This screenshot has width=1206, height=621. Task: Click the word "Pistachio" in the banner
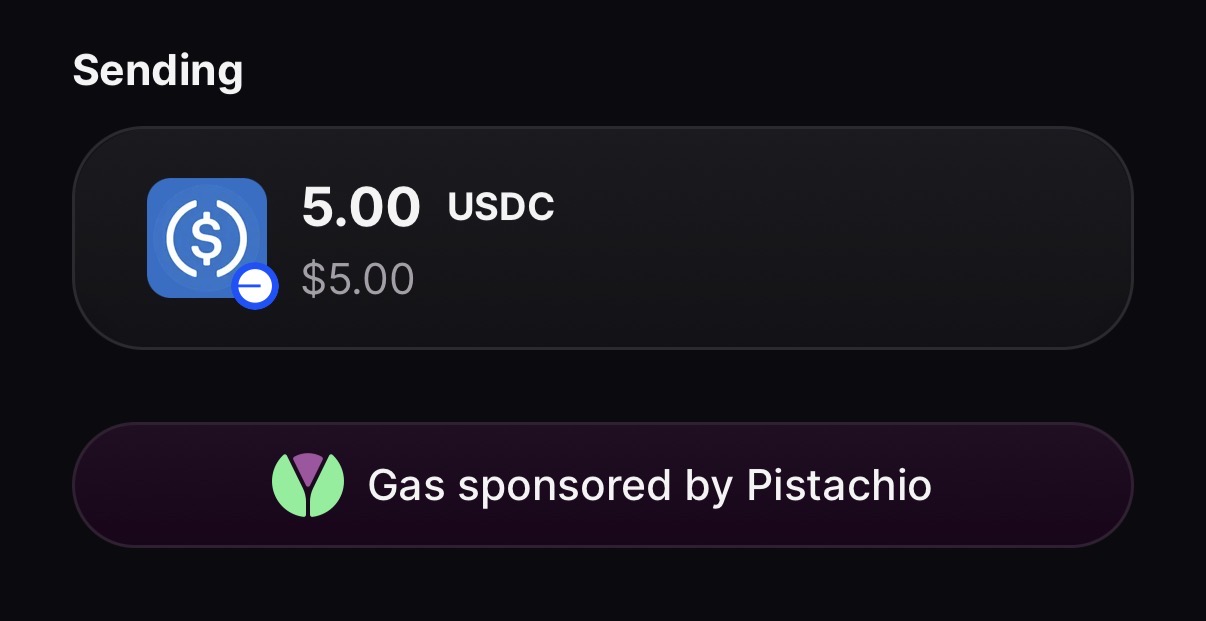click(x=839, y=486)
